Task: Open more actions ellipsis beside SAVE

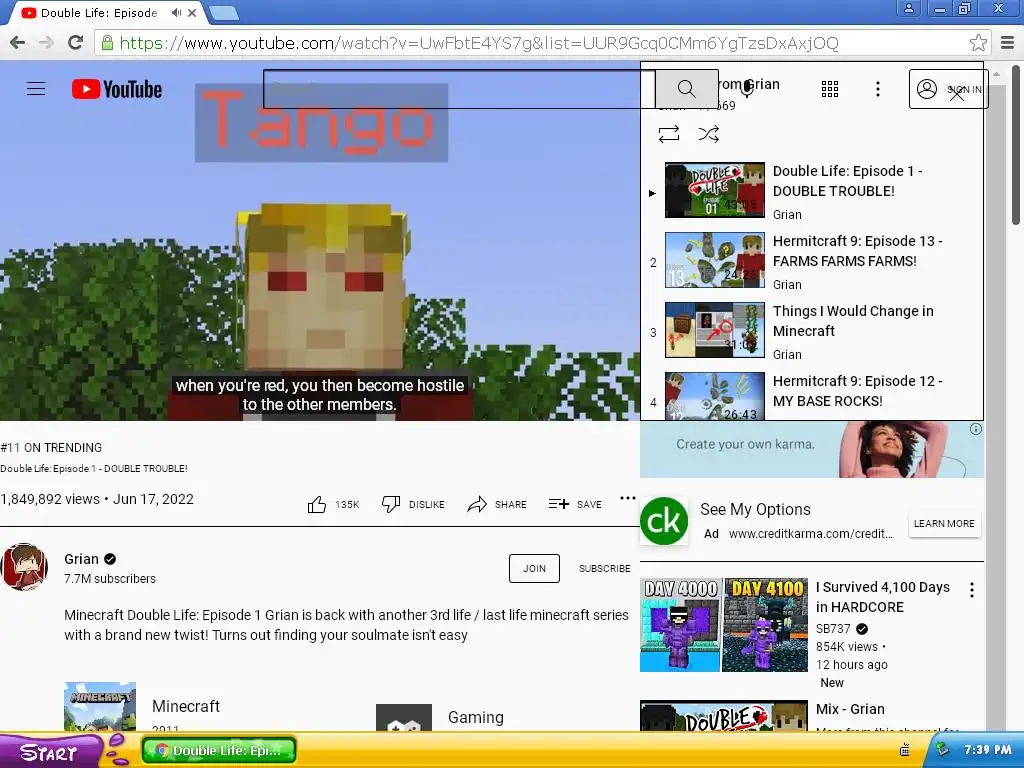Action: pos(628,498)
